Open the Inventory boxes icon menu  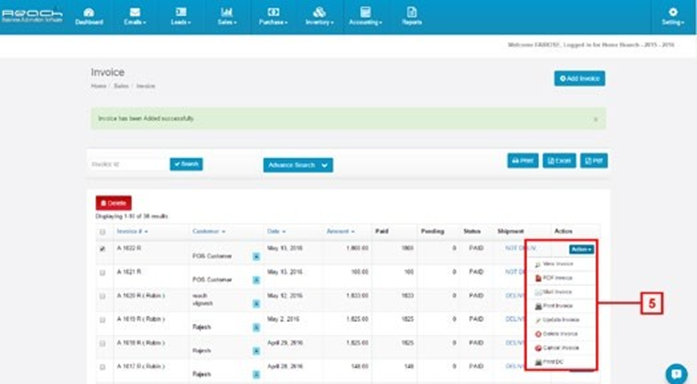[x=319, y=16]
